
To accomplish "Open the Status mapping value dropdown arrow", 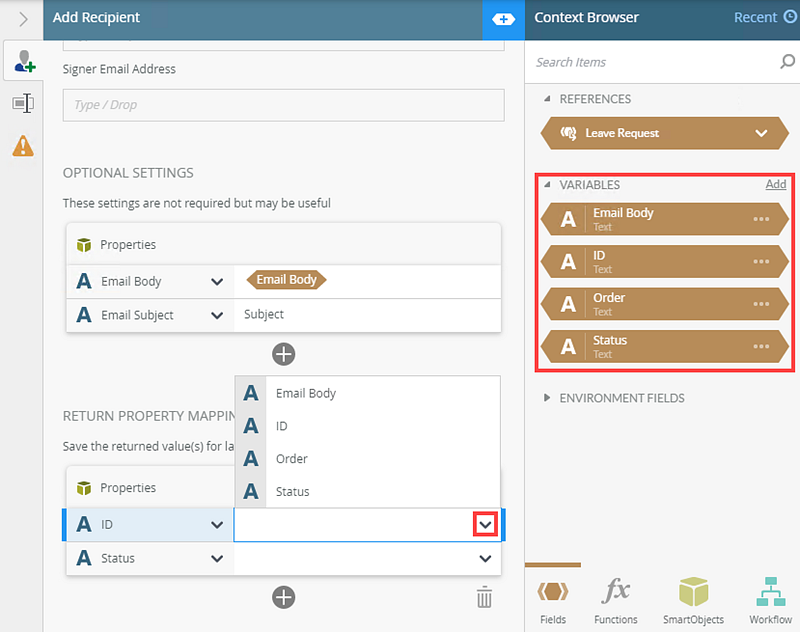I will tap(485, 559).
